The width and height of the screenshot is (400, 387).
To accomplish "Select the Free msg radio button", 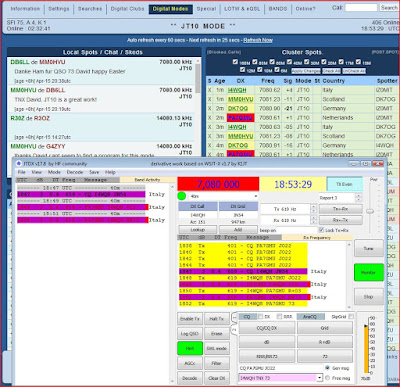I will 327,378.
